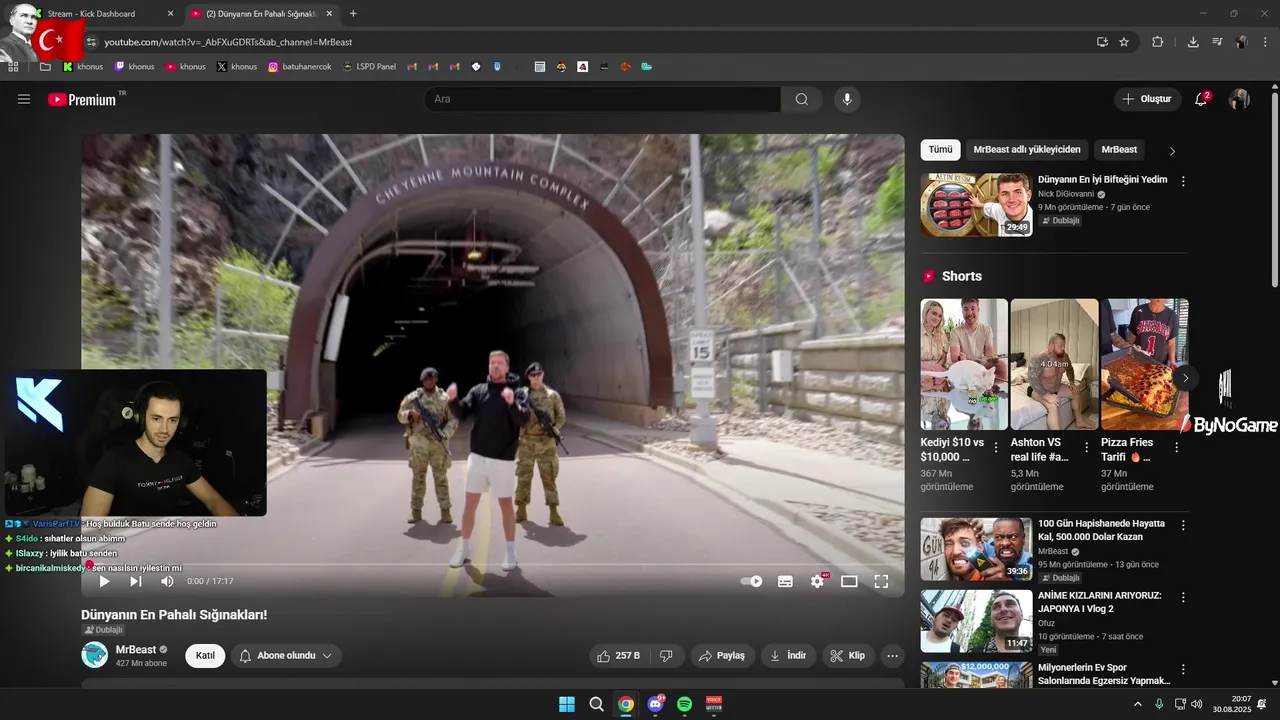Toggle subtitles on the player

coord(785,581)
